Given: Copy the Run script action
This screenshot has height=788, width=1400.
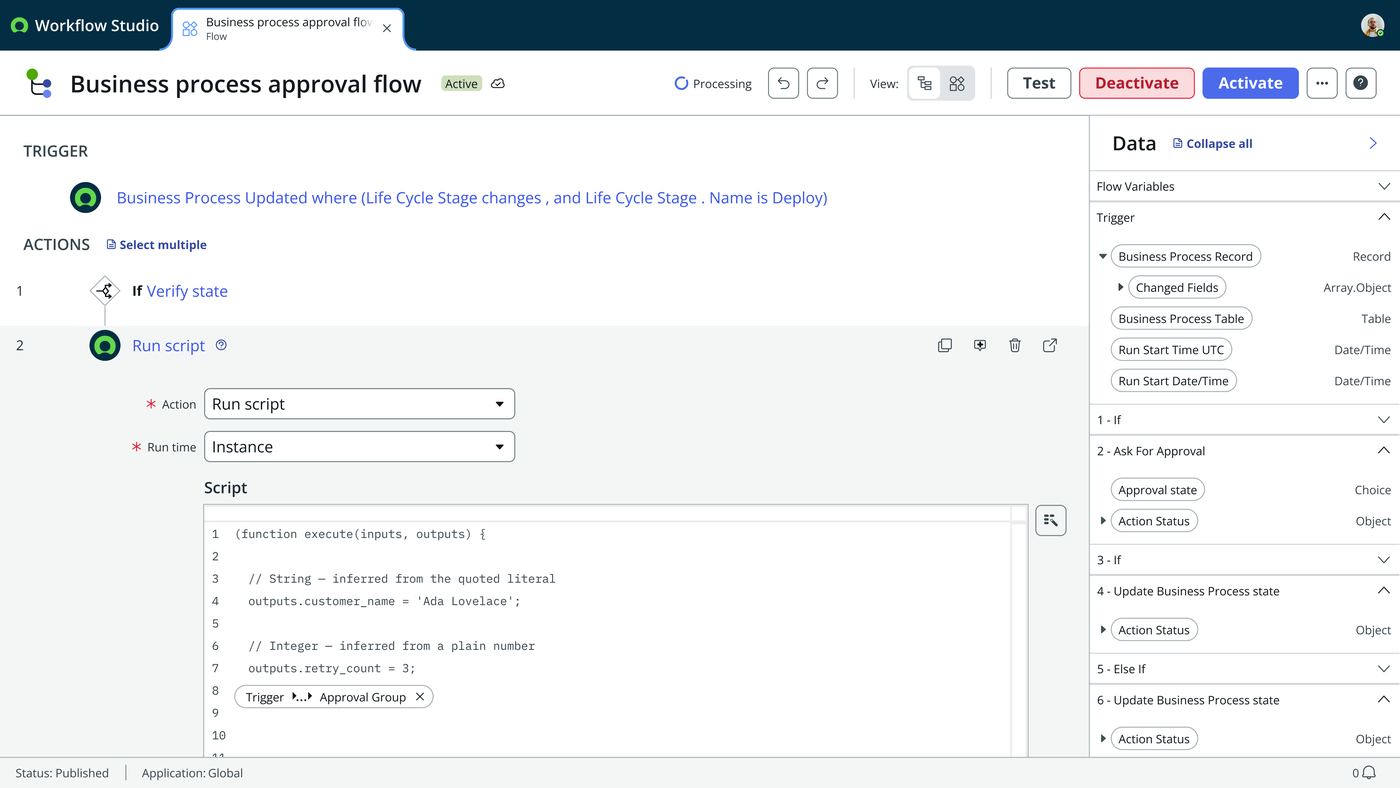Looking at the screenshot, I should (x=945, y=345).
